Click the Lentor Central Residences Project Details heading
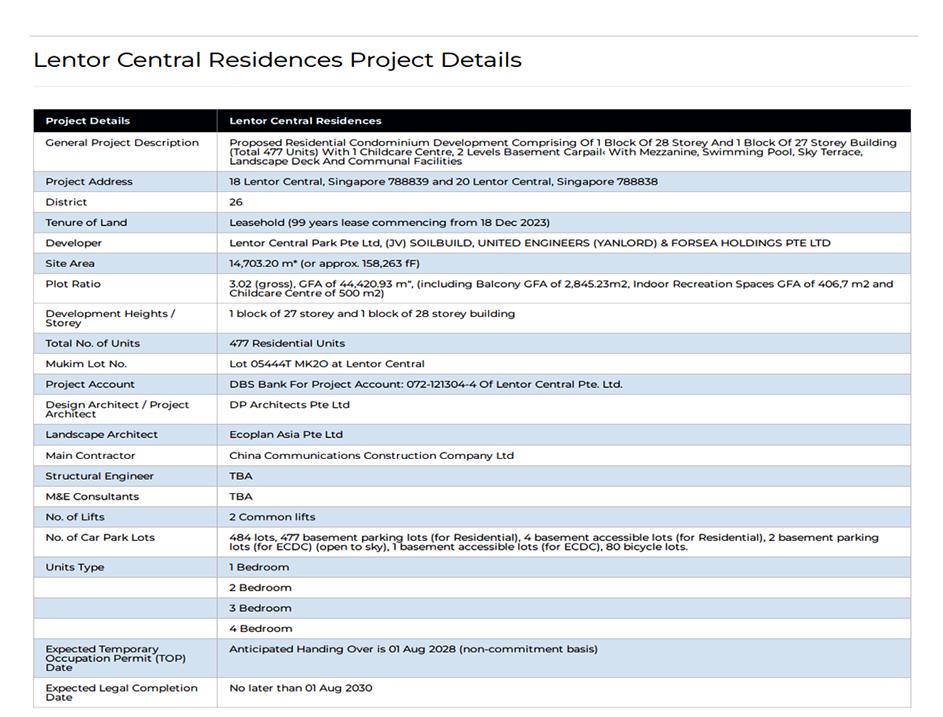Viewport: 943px width, 717px height. point(277,60)
